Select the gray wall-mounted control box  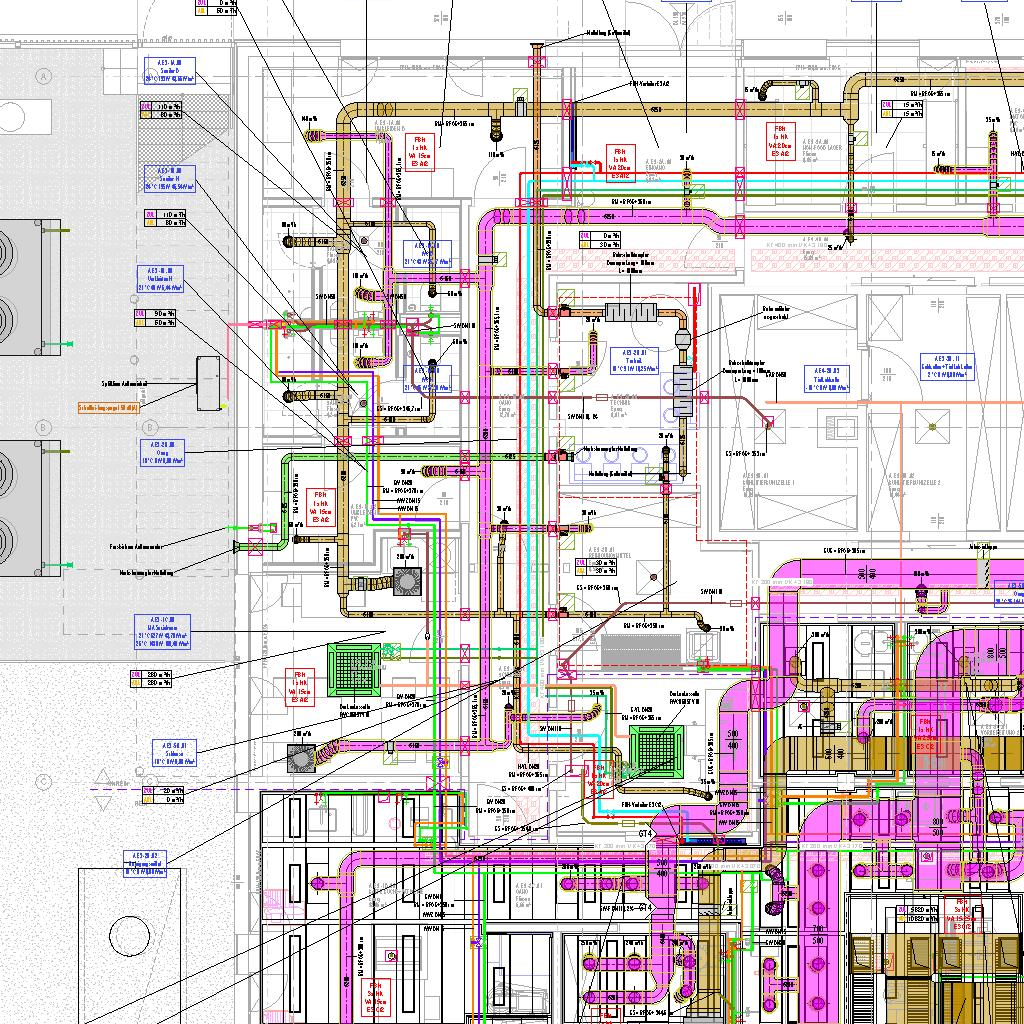pyautogui.click(x=211, y=382)
